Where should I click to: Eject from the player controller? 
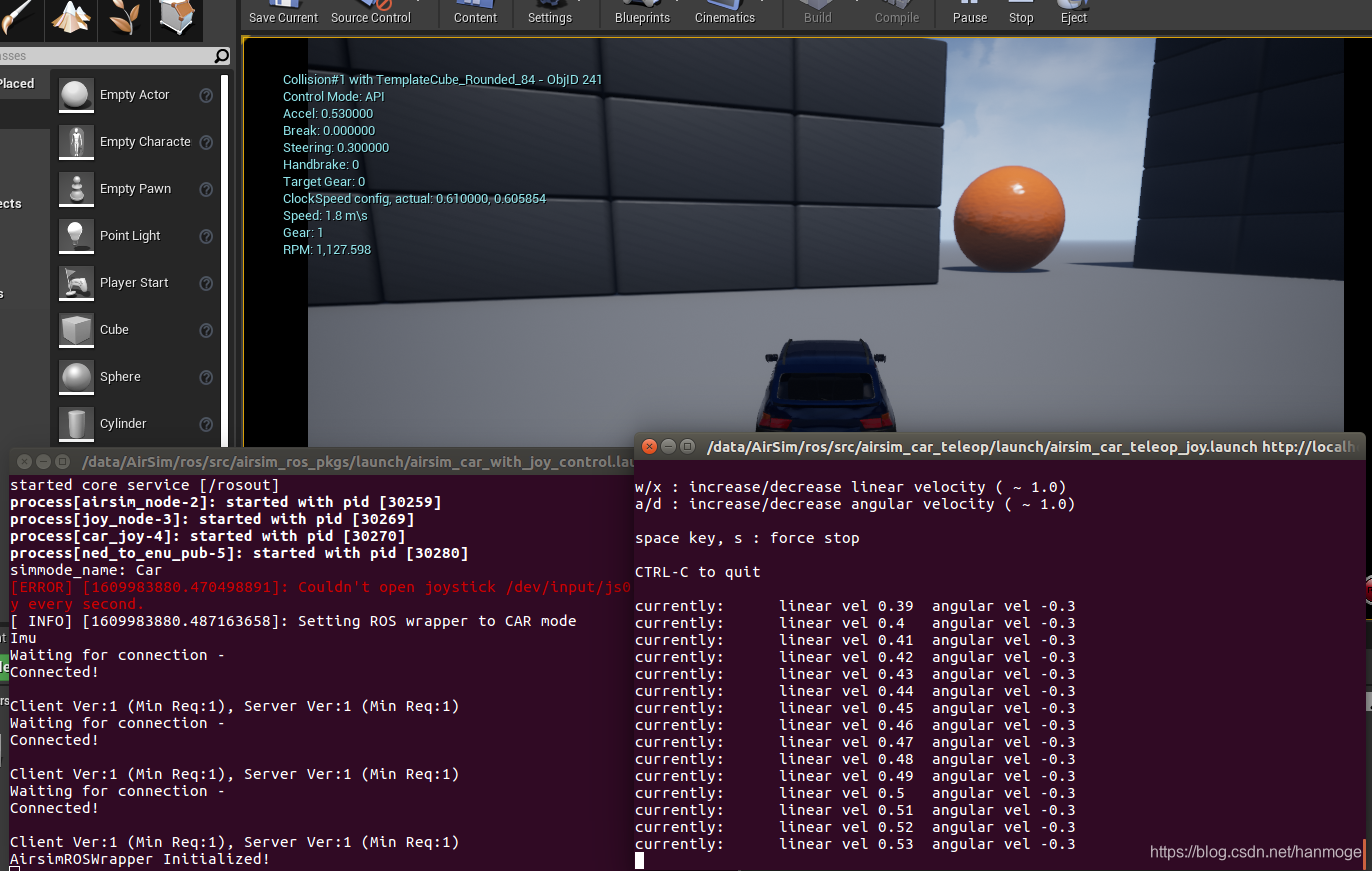tap(1074, 13)
